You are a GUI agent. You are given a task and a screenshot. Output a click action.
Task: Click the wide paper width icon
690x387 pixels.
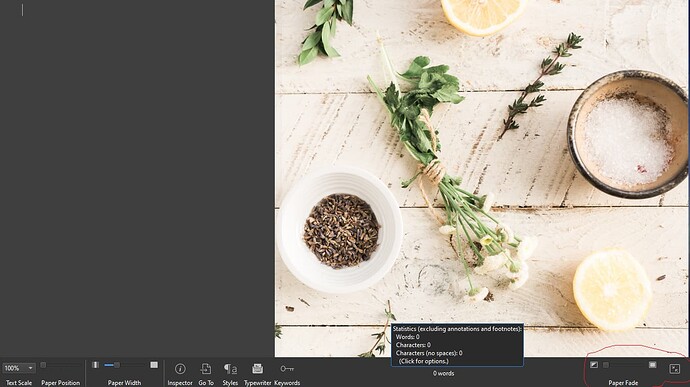click(154, 365)
